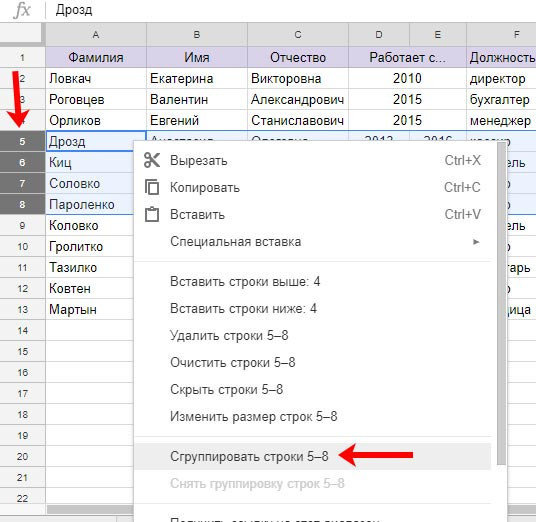The height and width of the screenshot is (522, 536).
Task: Select row 6 header
Action: click(22, 162)
